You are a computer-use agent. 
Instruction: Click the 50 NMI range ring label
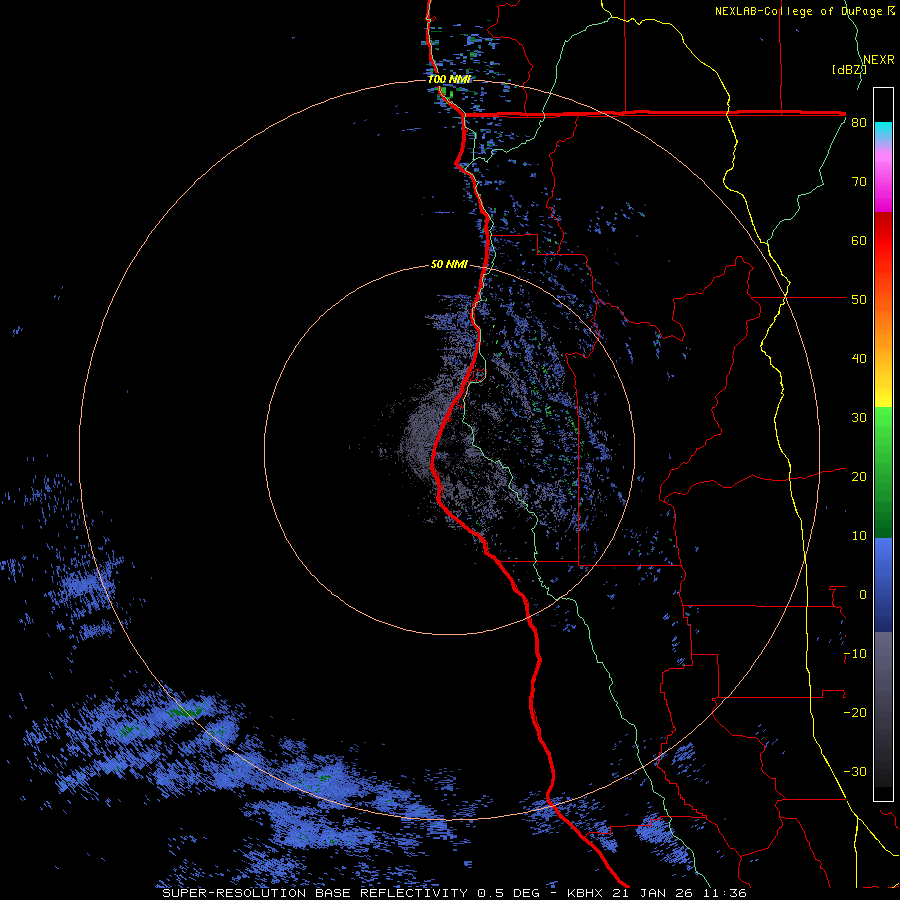pos(449,264)
